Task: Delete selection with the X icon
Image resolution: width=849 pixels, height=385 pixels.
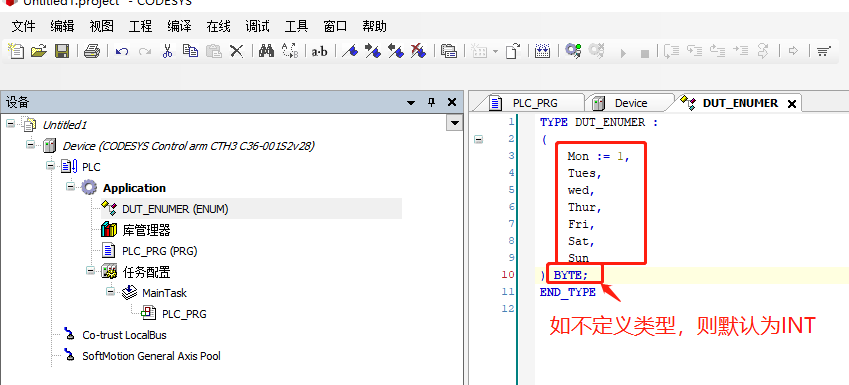Action: (x=237, y=51)
